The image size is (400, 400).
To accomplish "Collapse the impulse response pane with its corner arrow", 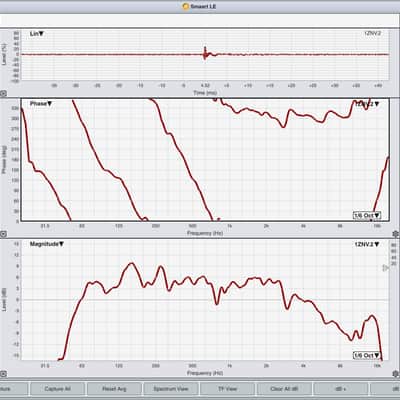I will coord(3,93).
